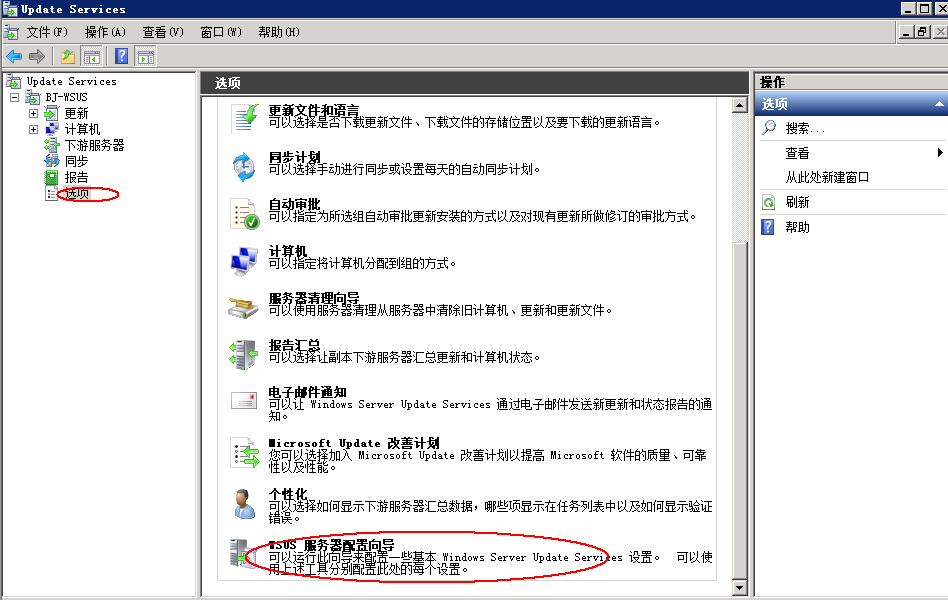Click the Update Services title bar app icon
This screenshot has width=948, height=600.
(x=10, y=8)
